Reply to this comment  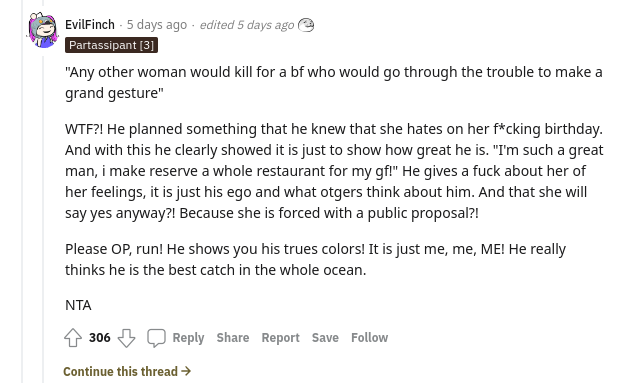[x=188, y=338]
